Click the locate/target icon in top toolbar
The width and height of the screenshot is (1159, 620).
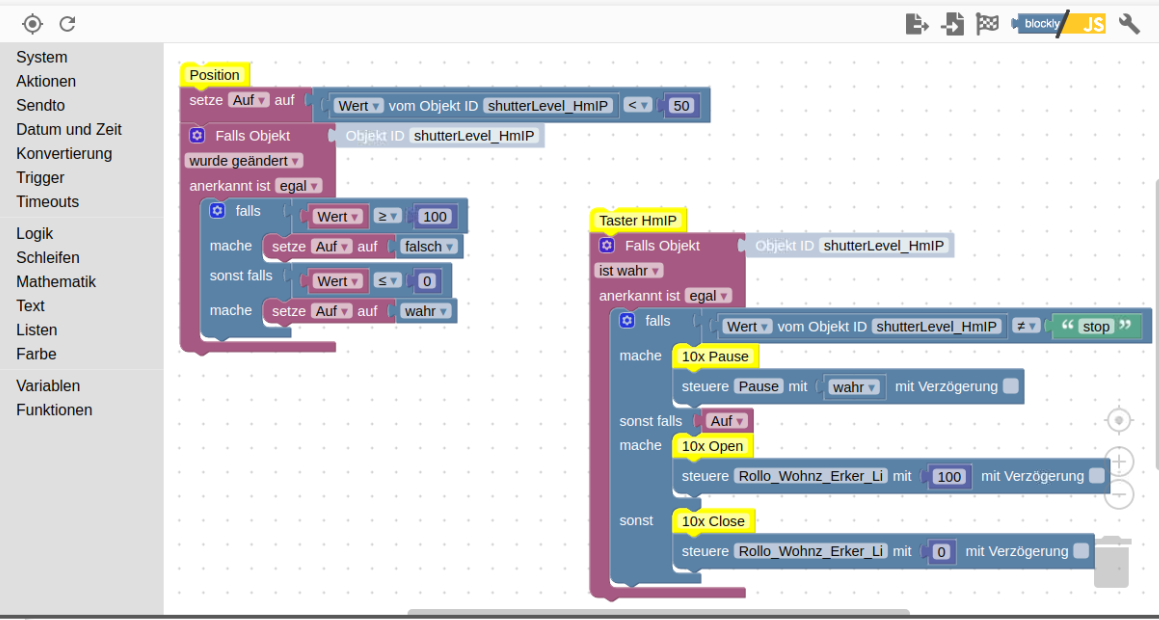pyautogui.click(x=32, y=24)
